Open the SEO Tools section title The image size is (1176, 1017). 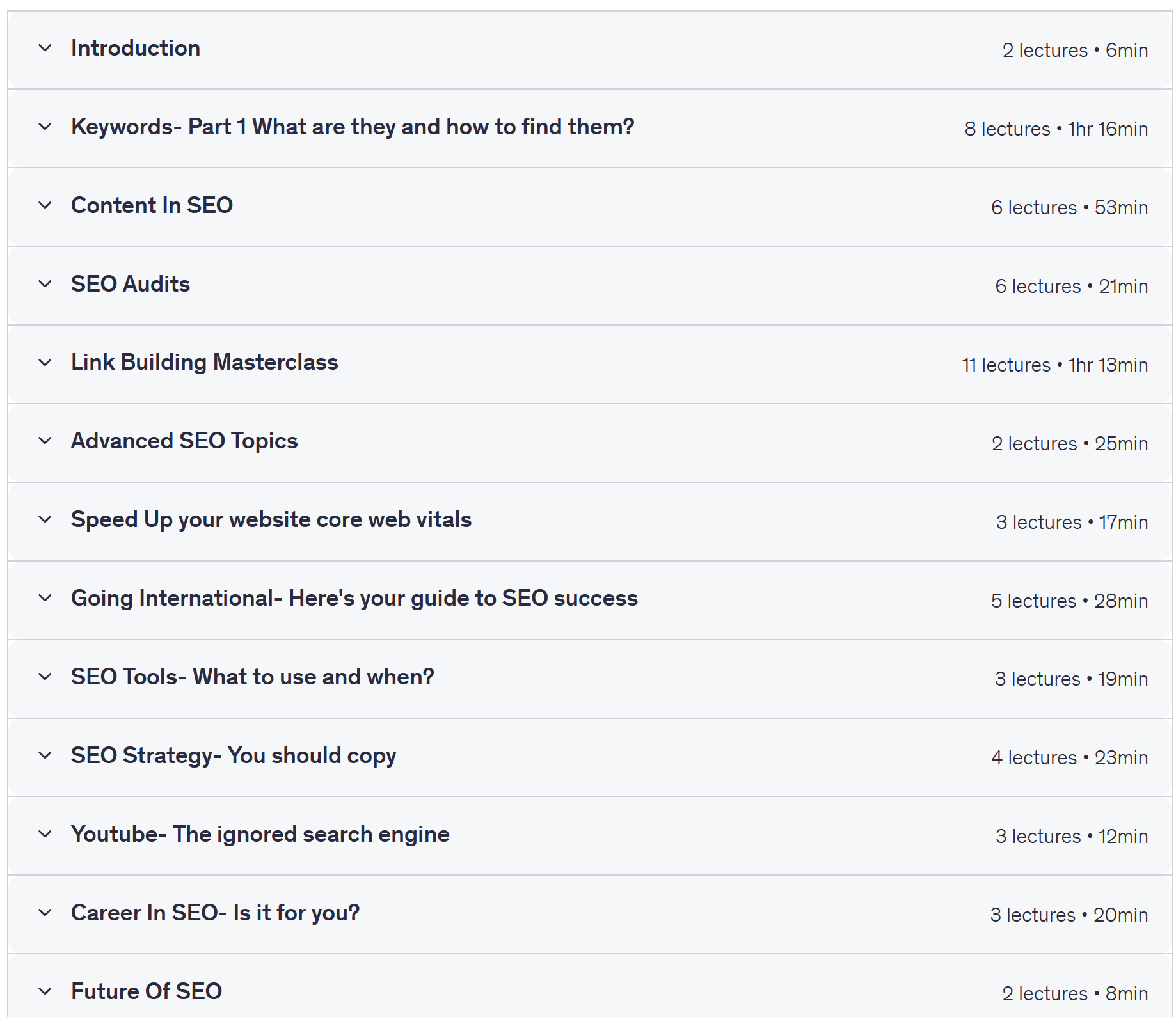click(252, 677)
